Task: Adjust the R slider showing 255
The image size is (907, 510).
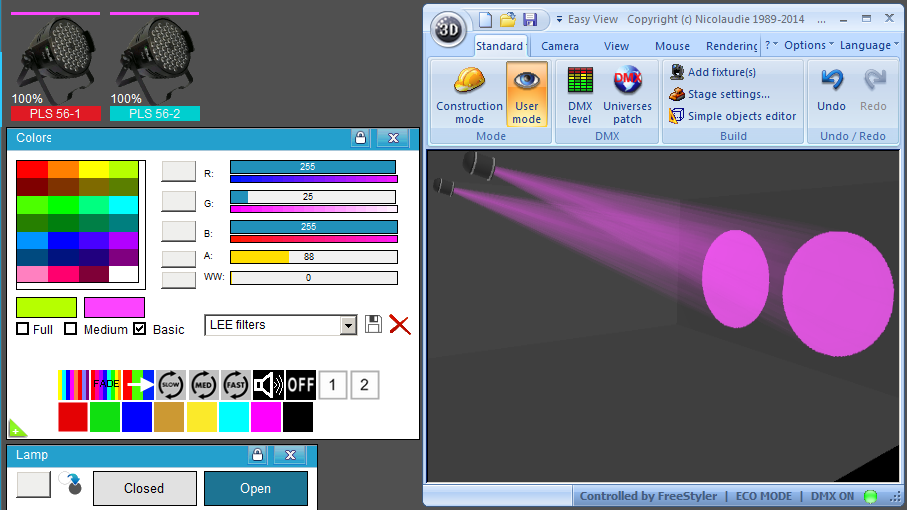Action: tap(313, 167)
